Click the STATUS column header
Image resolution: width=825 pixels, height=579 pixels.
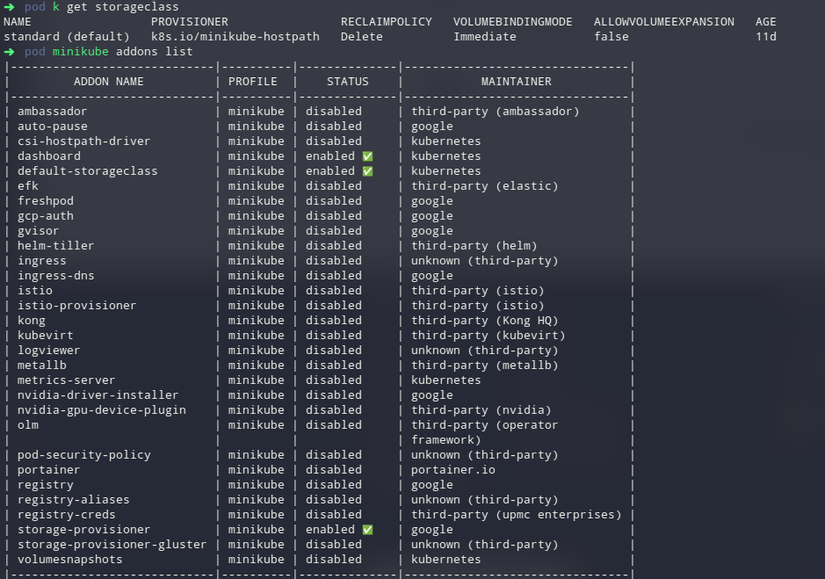click(x=347, y=82)
